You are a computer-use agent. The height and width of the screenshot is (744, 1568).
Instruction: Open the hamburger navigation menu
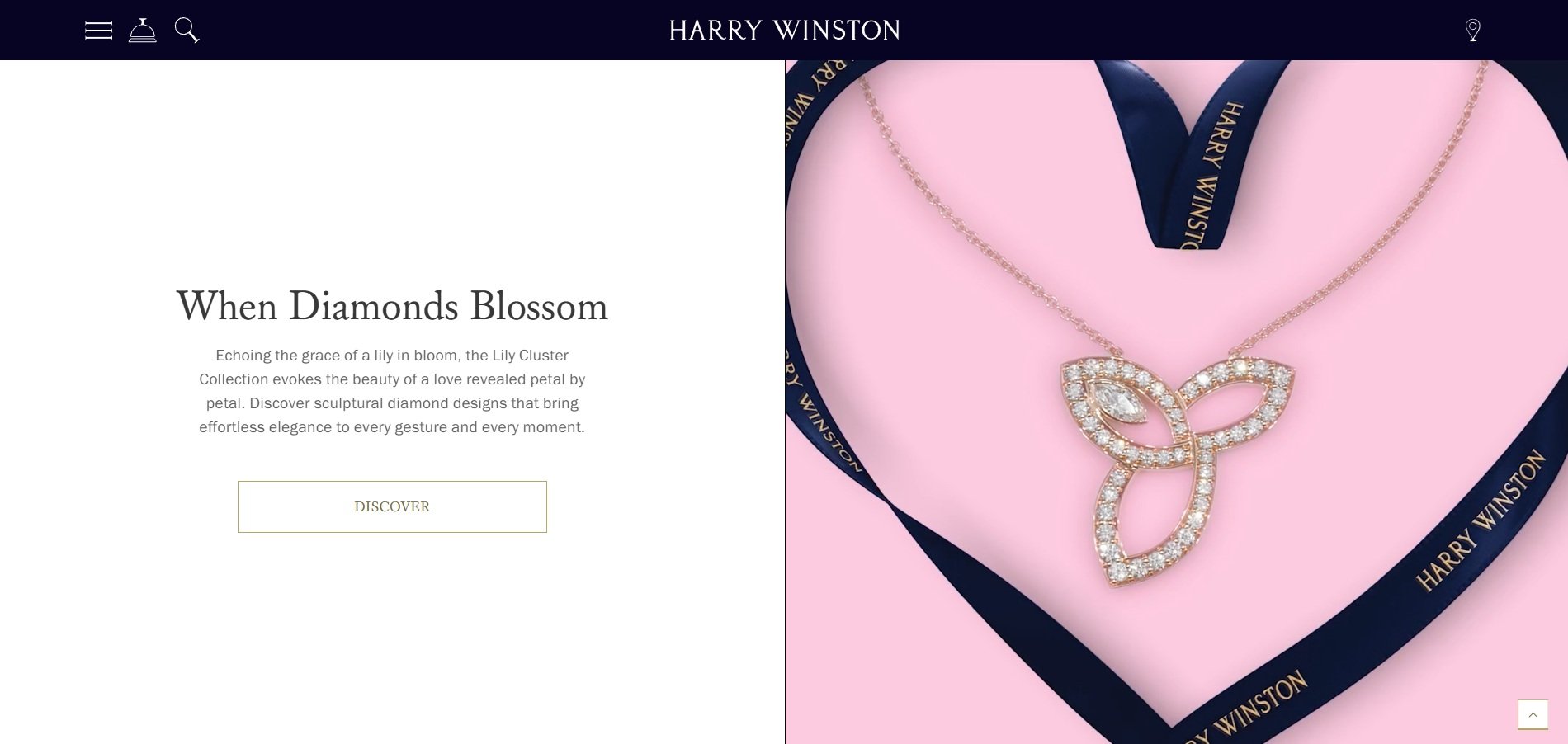pyautogui.click(x=98, y=31)
